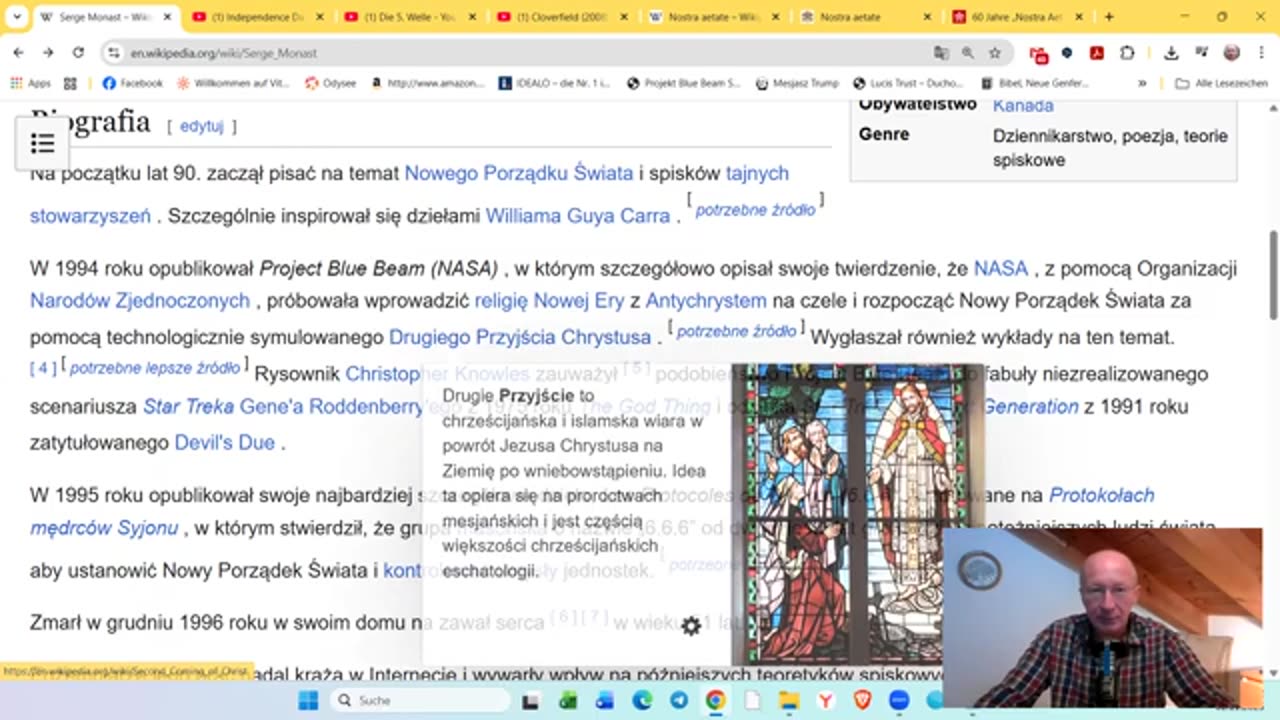Screen dimensions: 1280x720
Task: Open Brave browser from taskbar
Action: pyautogui.click(x=862, y=700)
